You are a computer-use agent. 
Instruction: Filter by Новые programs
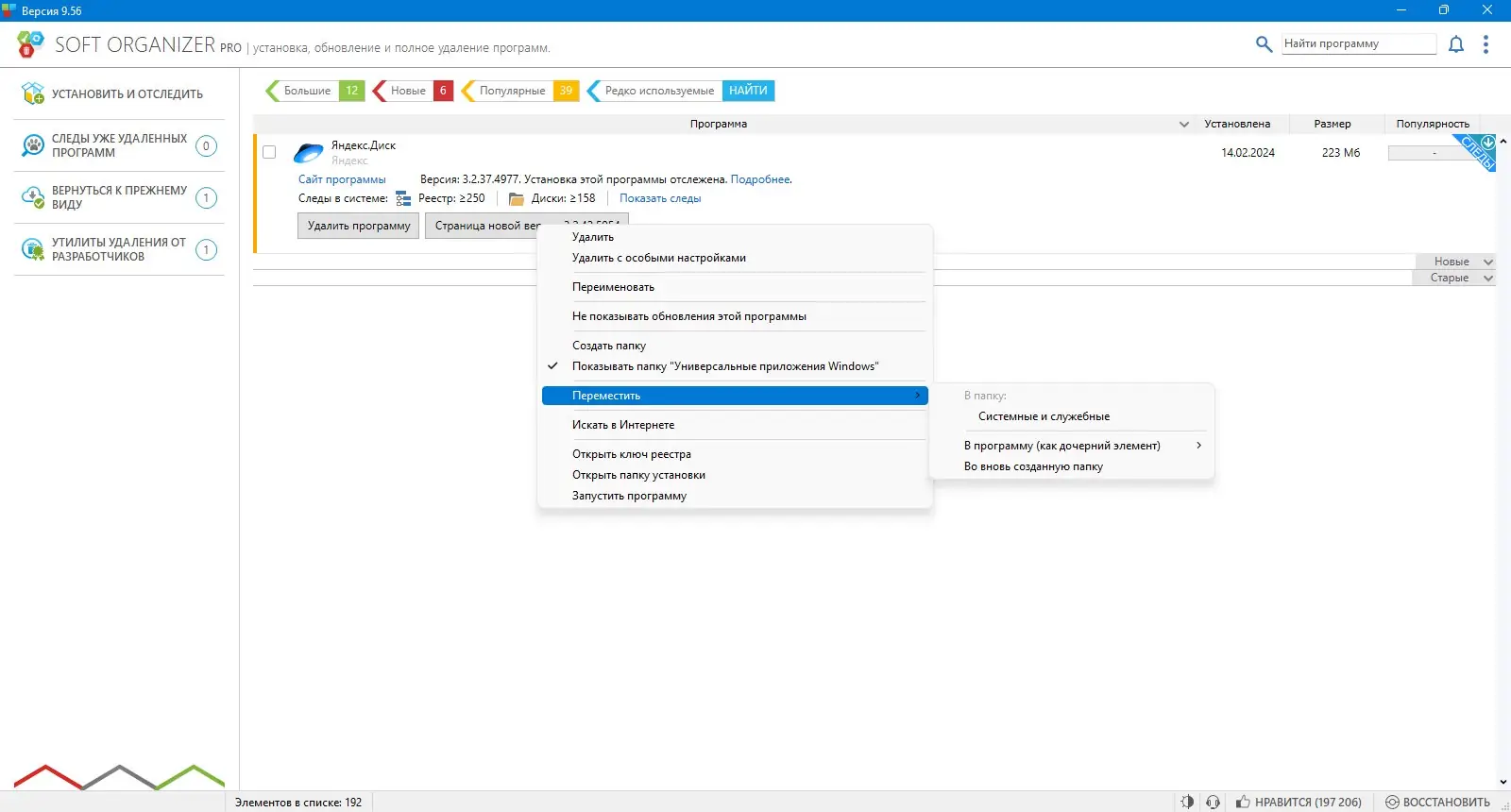coord(413,91)
